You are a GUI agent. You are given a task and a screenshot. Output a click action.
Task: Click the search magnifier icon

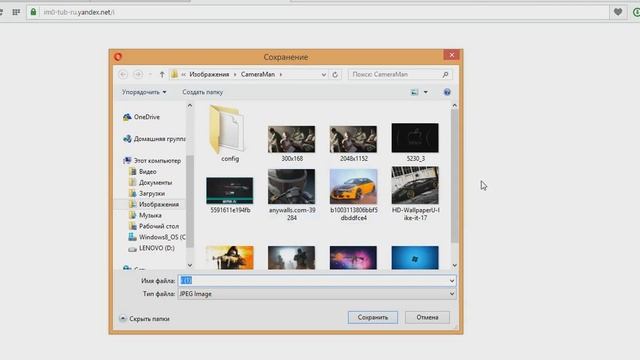tap(445, 74)
